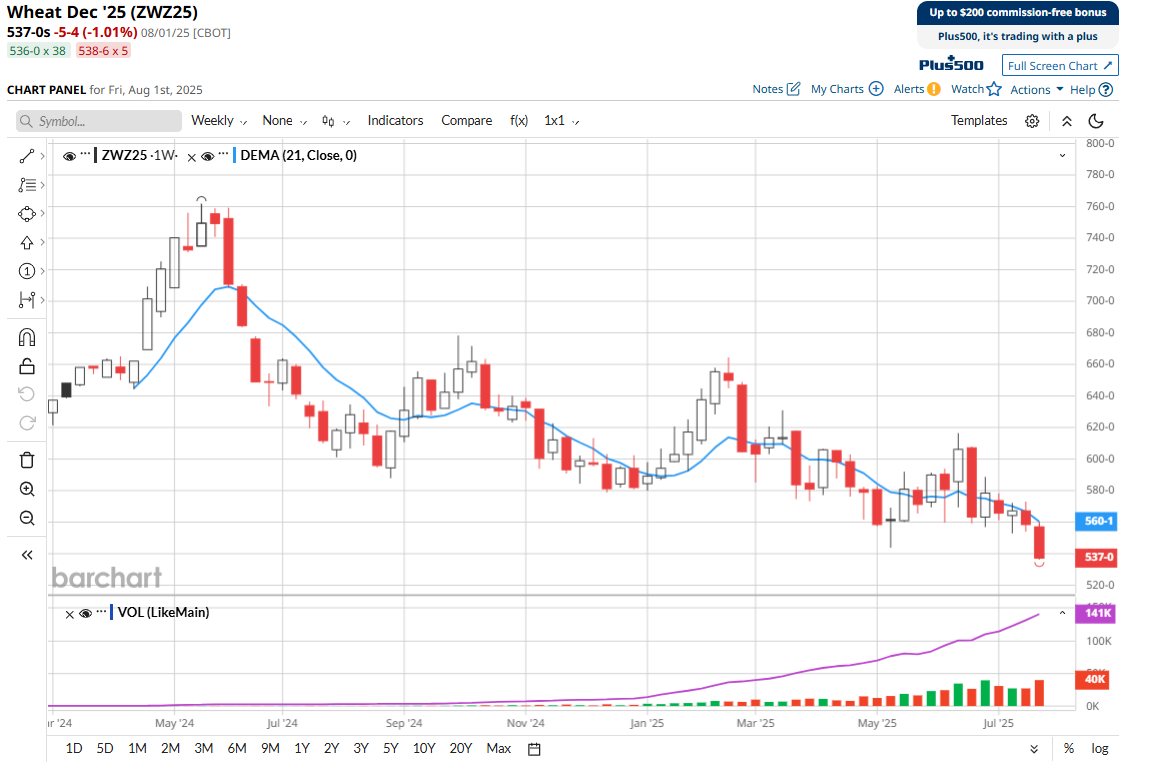
Task: Open the calendar date range picker
Action: (534, 749)
